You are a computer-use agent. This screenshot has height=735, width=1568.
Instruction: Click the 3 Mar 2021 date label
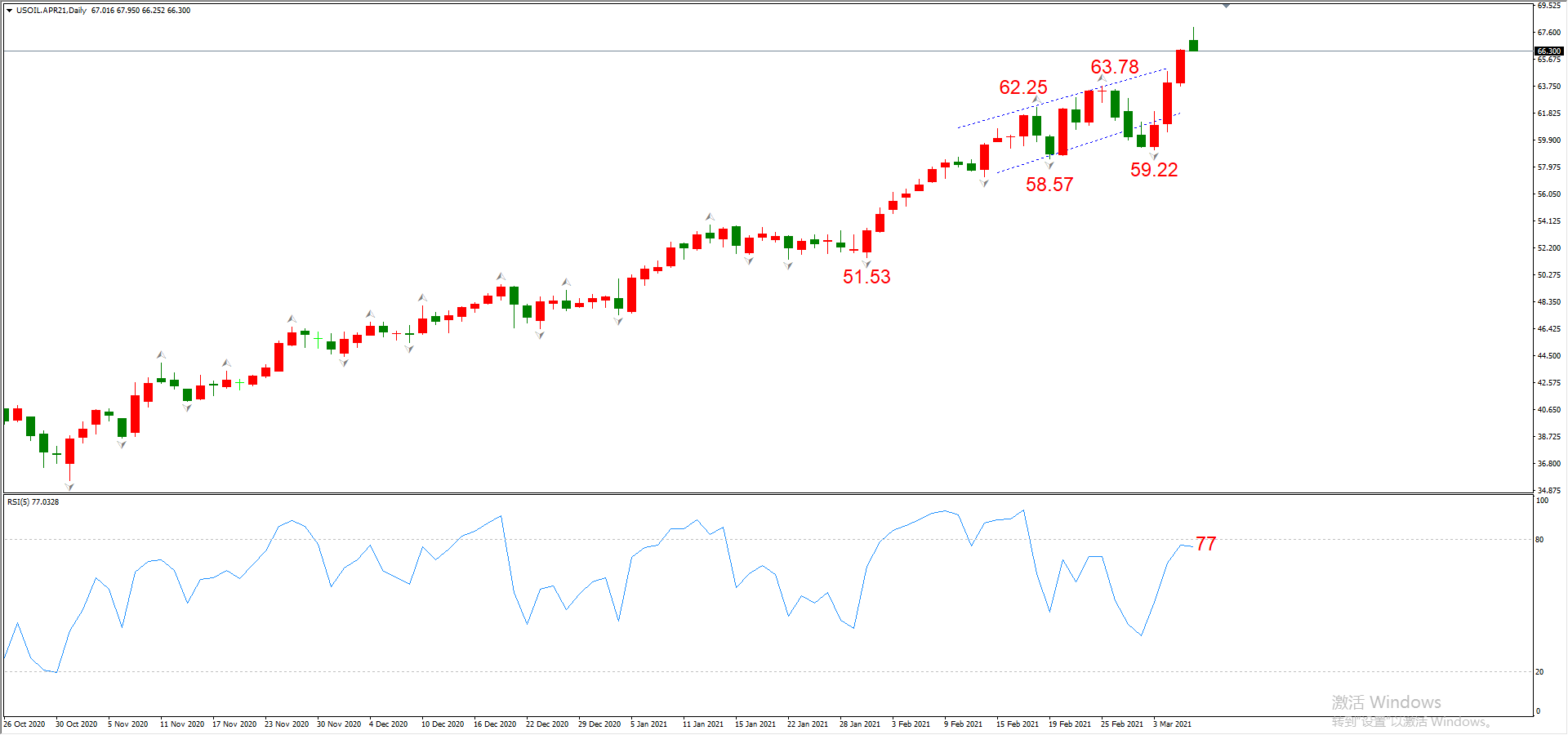1173,724
